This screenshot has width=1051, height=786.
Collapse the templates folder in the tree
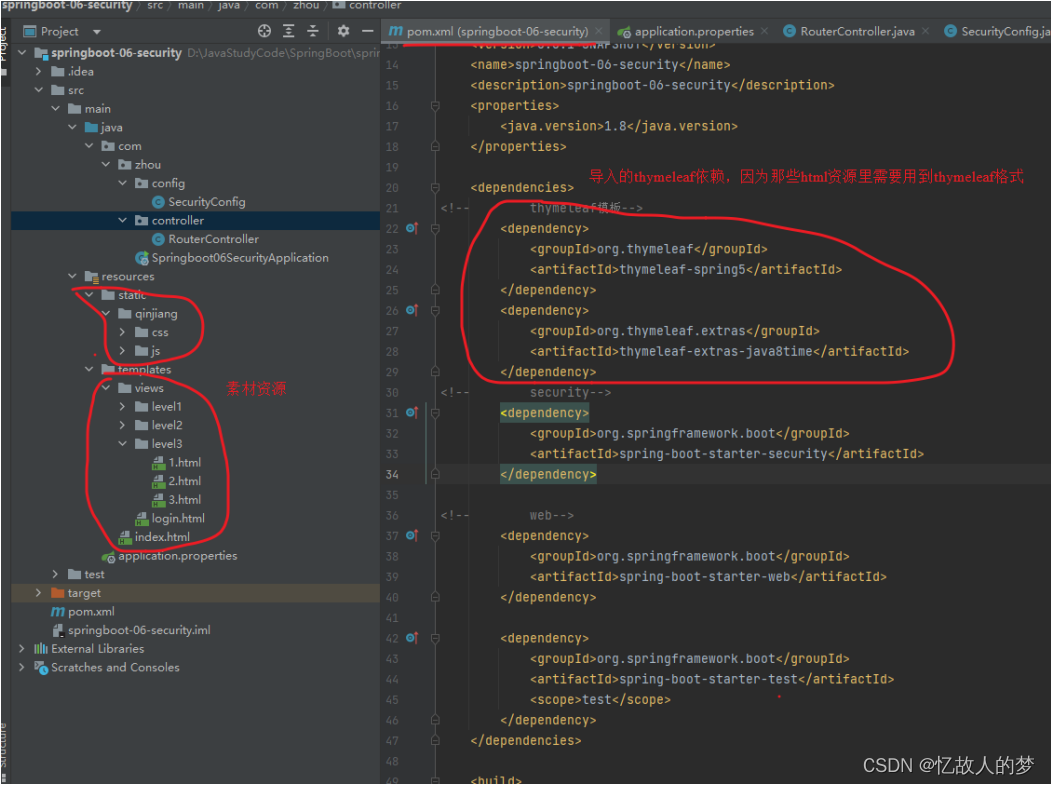coord(89,369)
